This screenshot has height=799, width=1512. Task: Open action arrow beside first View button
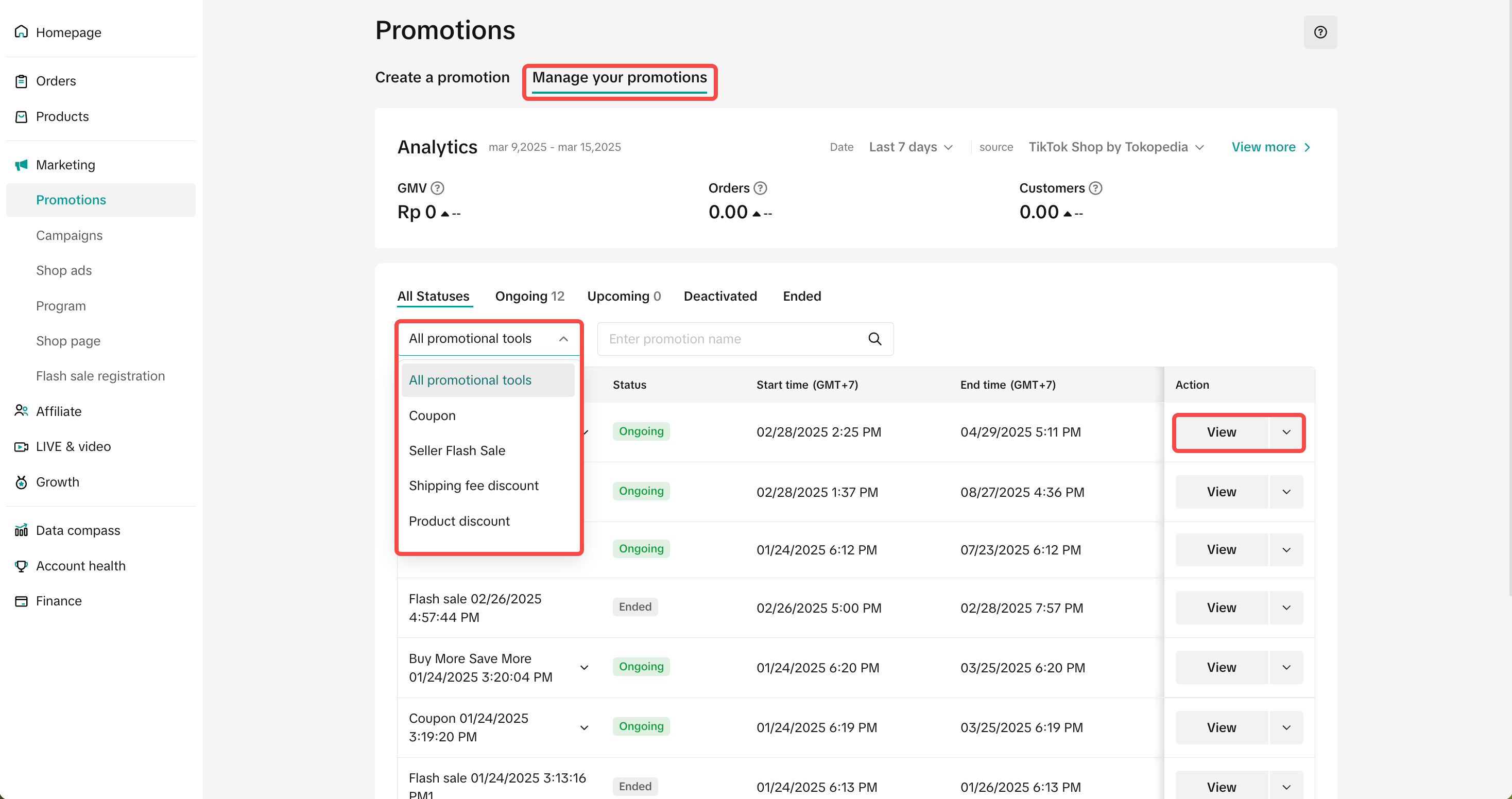[x=1285, y=432]
